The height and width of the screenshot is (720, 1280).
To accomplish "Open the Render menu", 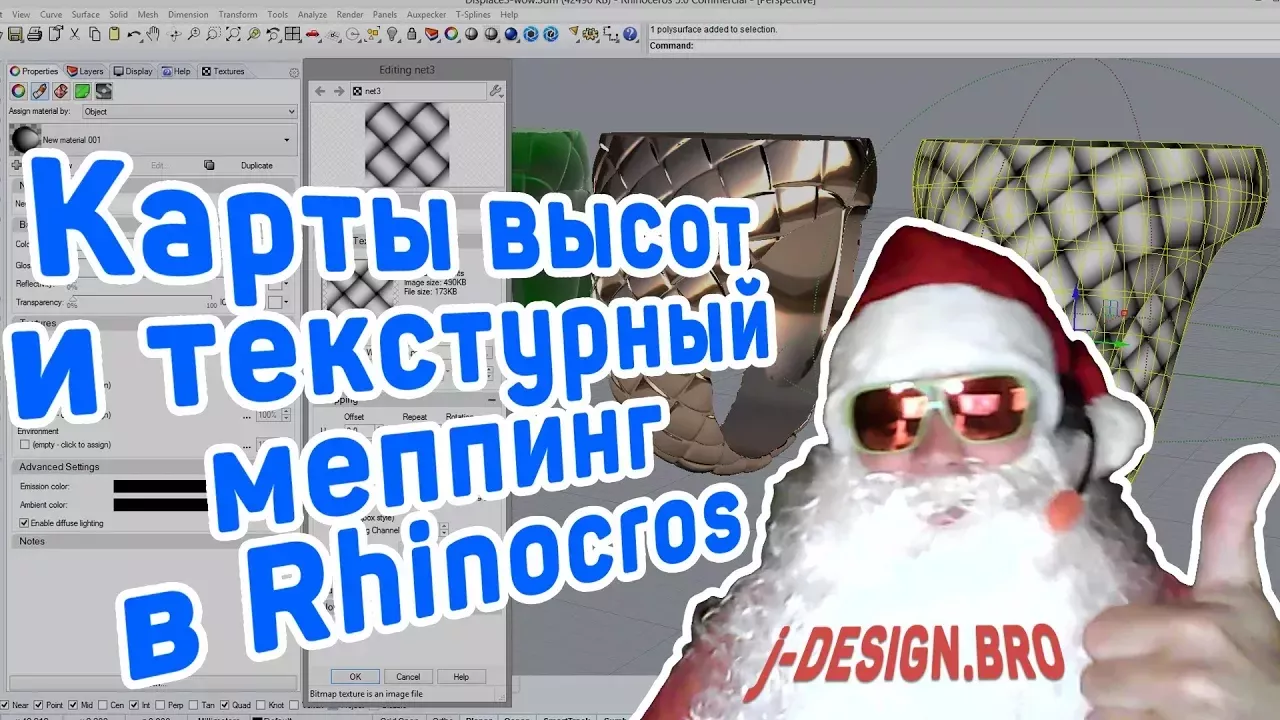I will click(350, 15).
